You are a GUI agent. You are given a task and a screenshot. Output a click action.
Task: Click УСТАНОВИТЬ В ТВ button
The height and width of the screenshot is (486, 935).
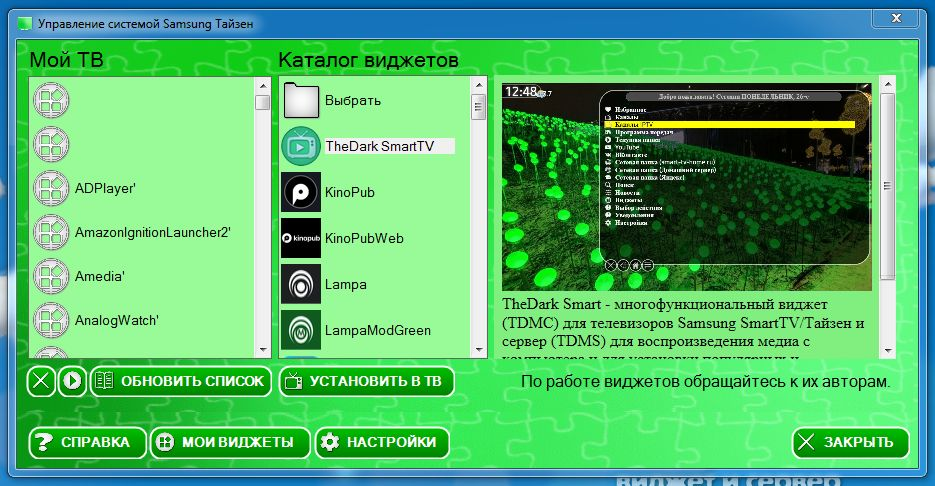point(367,381)
